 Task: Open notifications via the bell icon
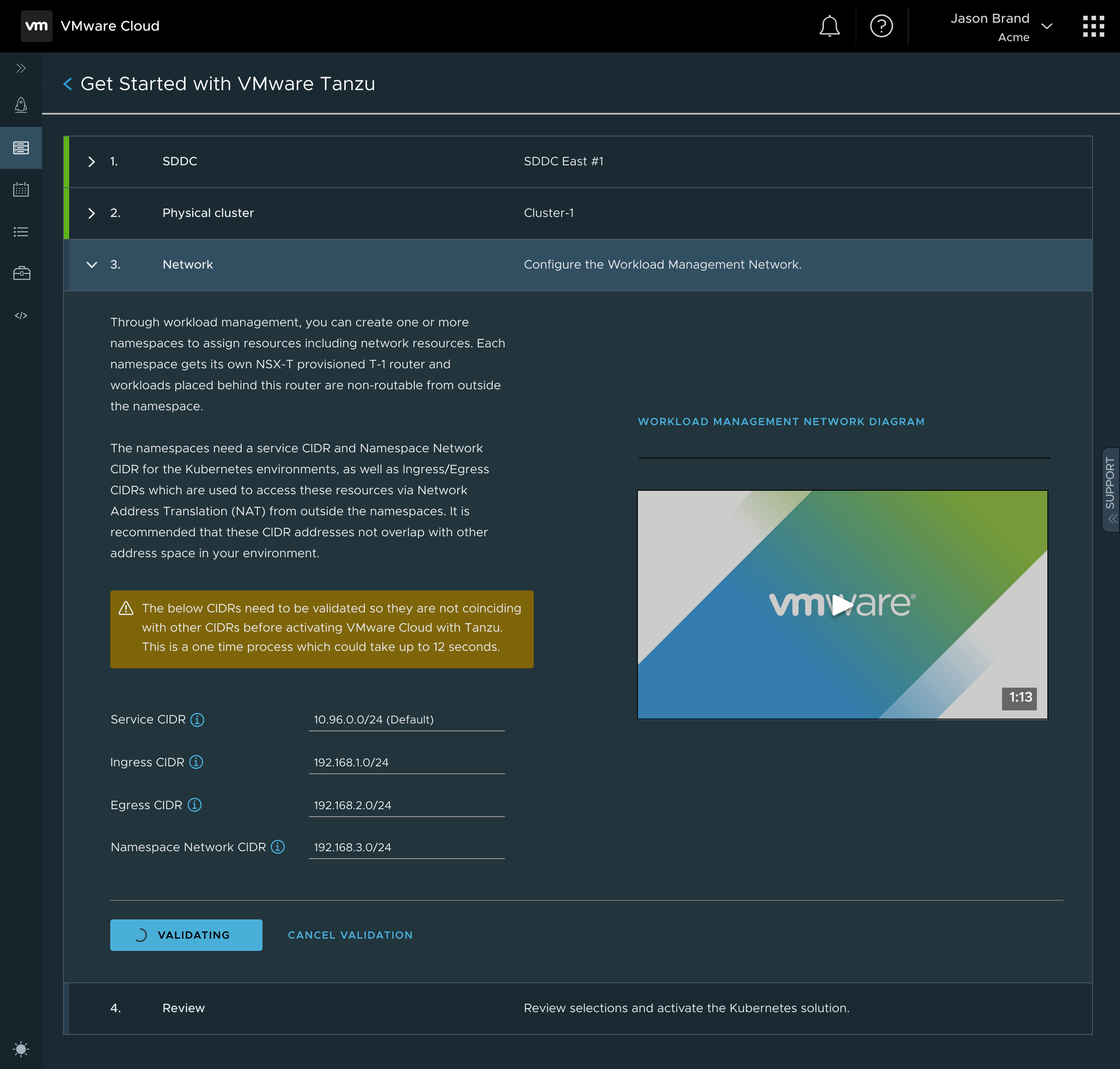829,26
